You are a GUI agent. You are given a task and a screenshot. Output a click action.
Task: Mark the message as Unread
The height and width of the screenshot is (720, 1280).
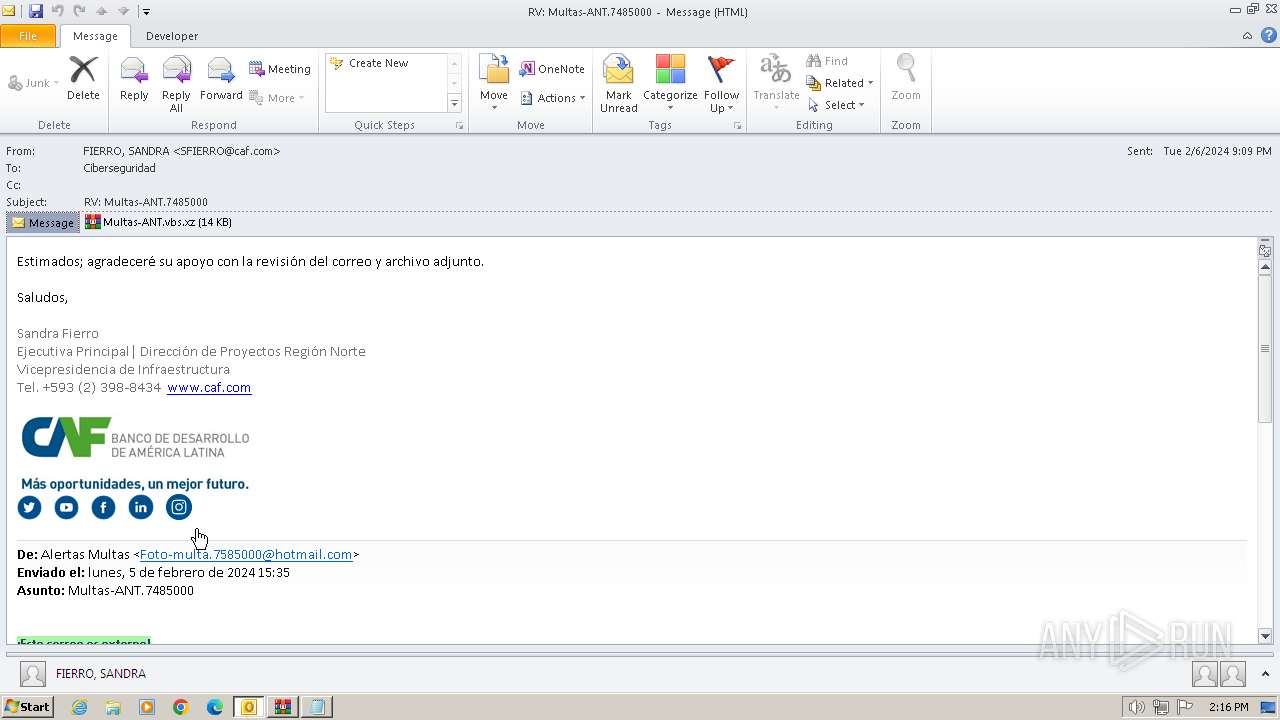click(619, 83)
